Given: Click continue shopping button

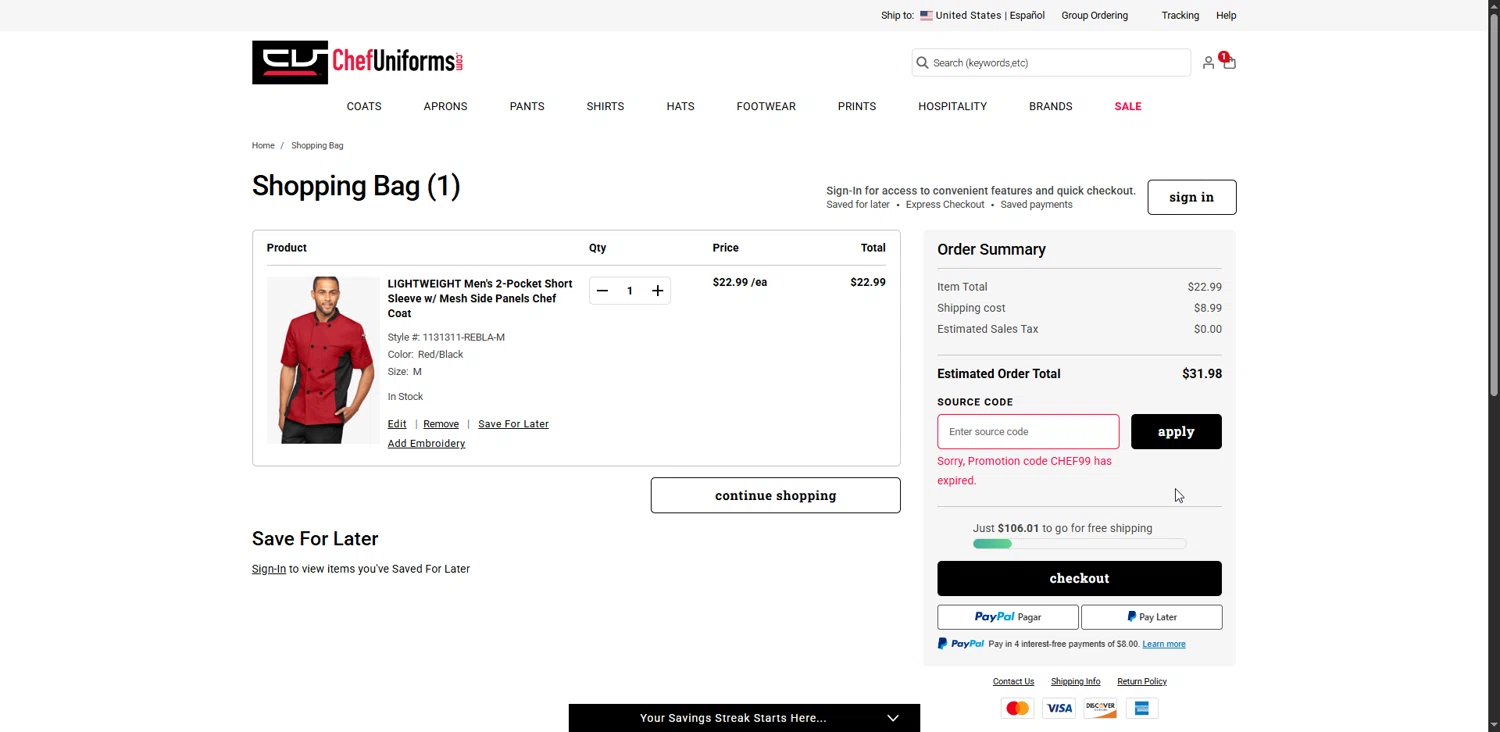Looking at the screenshot, I should coord(775,495).
